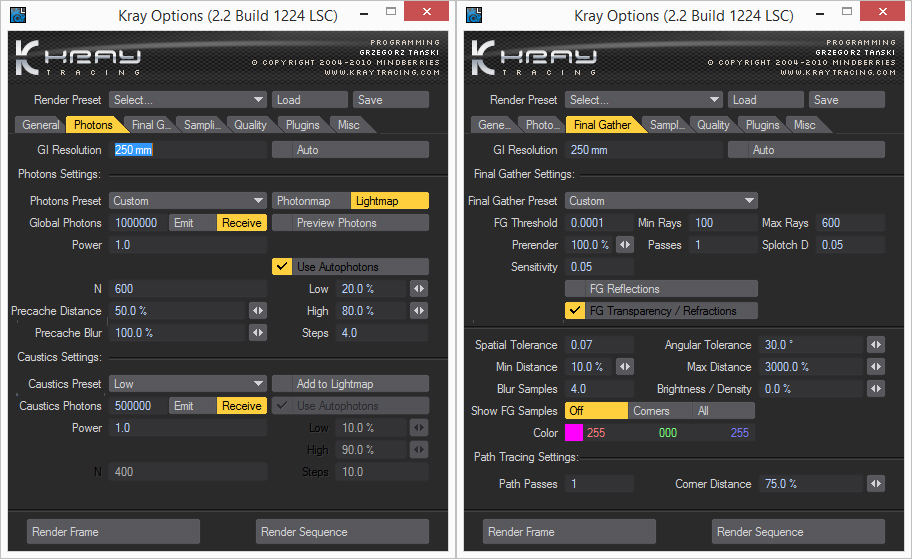
Task: Click the Prerender percentage stepper arrows
Action: coord(625,245)
